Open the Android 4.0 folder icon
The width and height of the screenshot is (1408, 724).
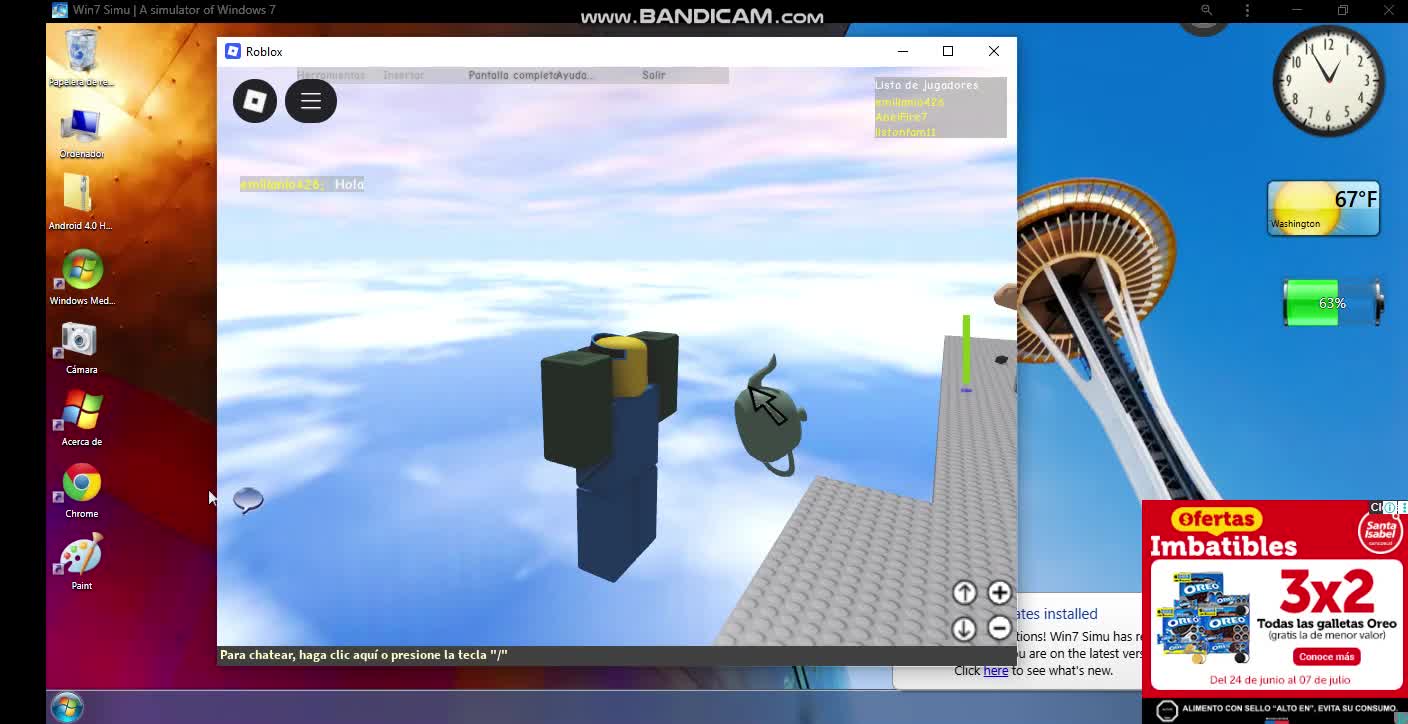tap(80, 201)
